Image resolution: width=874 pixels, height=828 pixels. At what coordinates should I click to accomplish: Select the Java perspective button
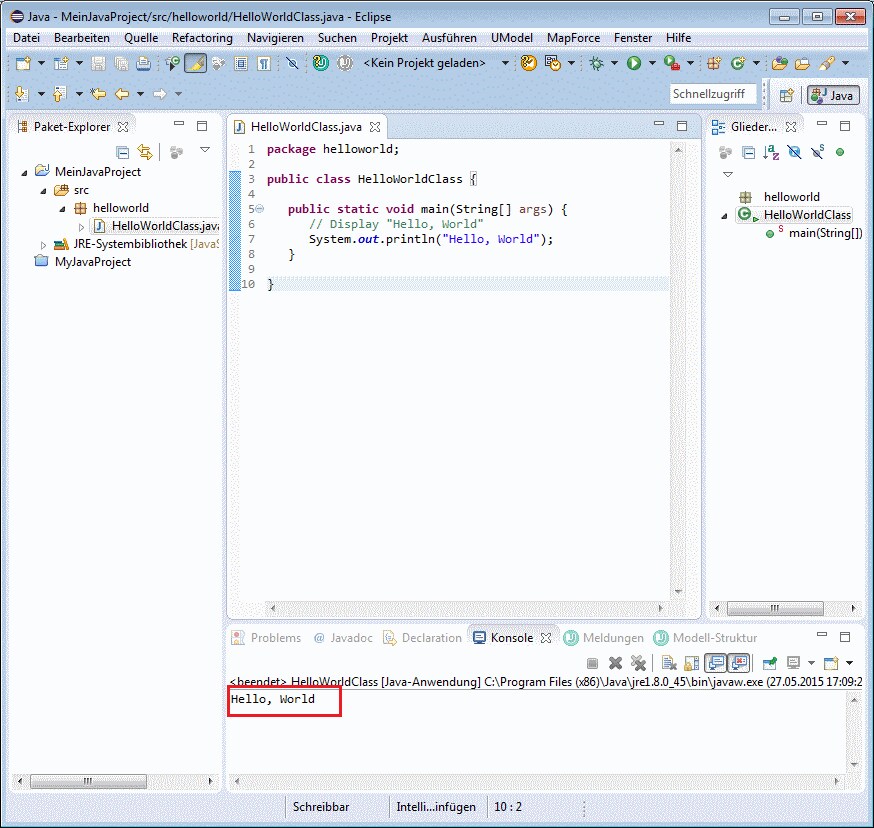[x=832, y=95]
